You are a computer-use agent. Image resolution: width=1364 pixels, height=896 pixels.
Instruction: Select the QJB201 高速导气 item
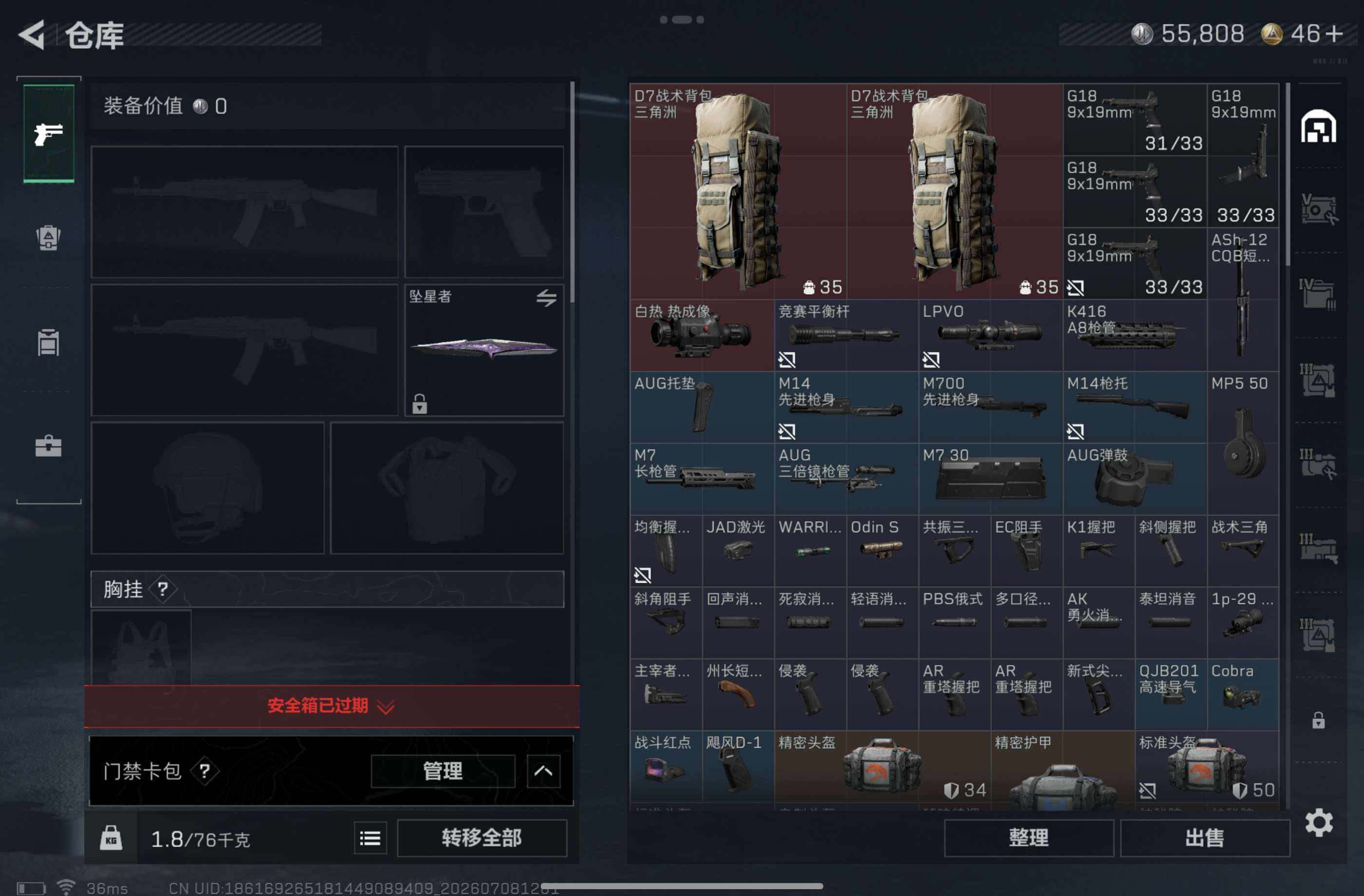[x=1170, y=694]
